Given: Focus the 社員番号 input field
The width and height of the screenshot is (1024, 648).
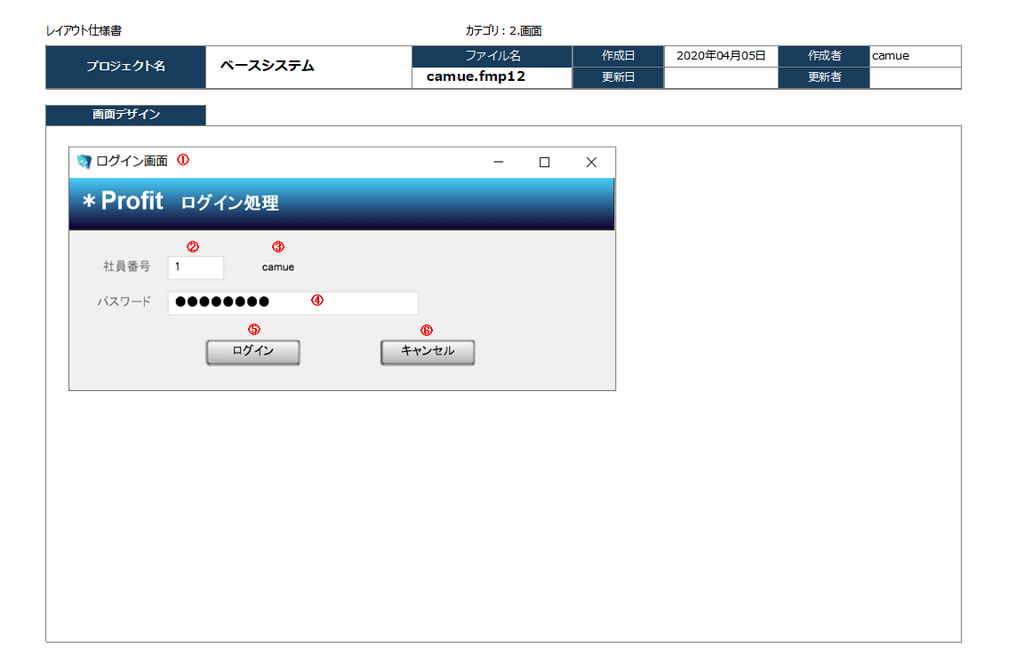Looking at the screenshot, I should pos(196,267).
